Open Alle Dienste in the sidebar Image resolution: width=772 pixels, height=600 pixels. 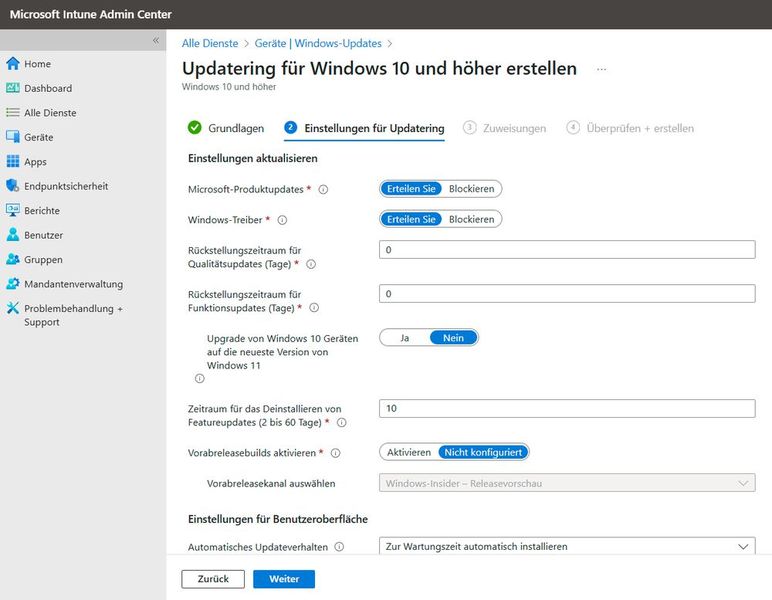coord(50,113)
